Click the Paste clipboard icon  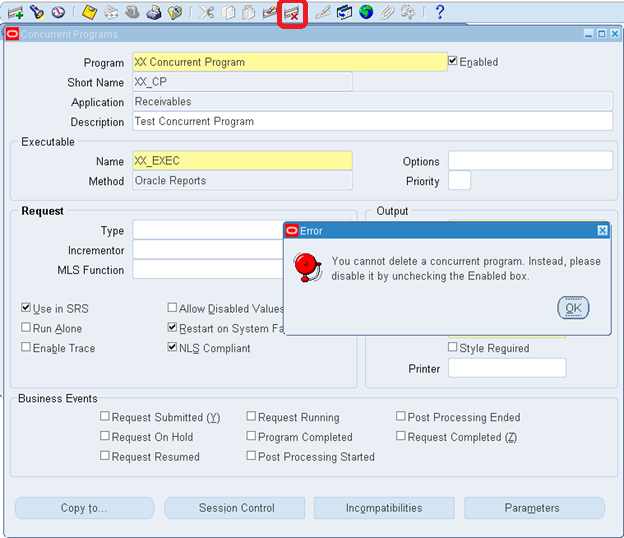click(x=249, y=13)
